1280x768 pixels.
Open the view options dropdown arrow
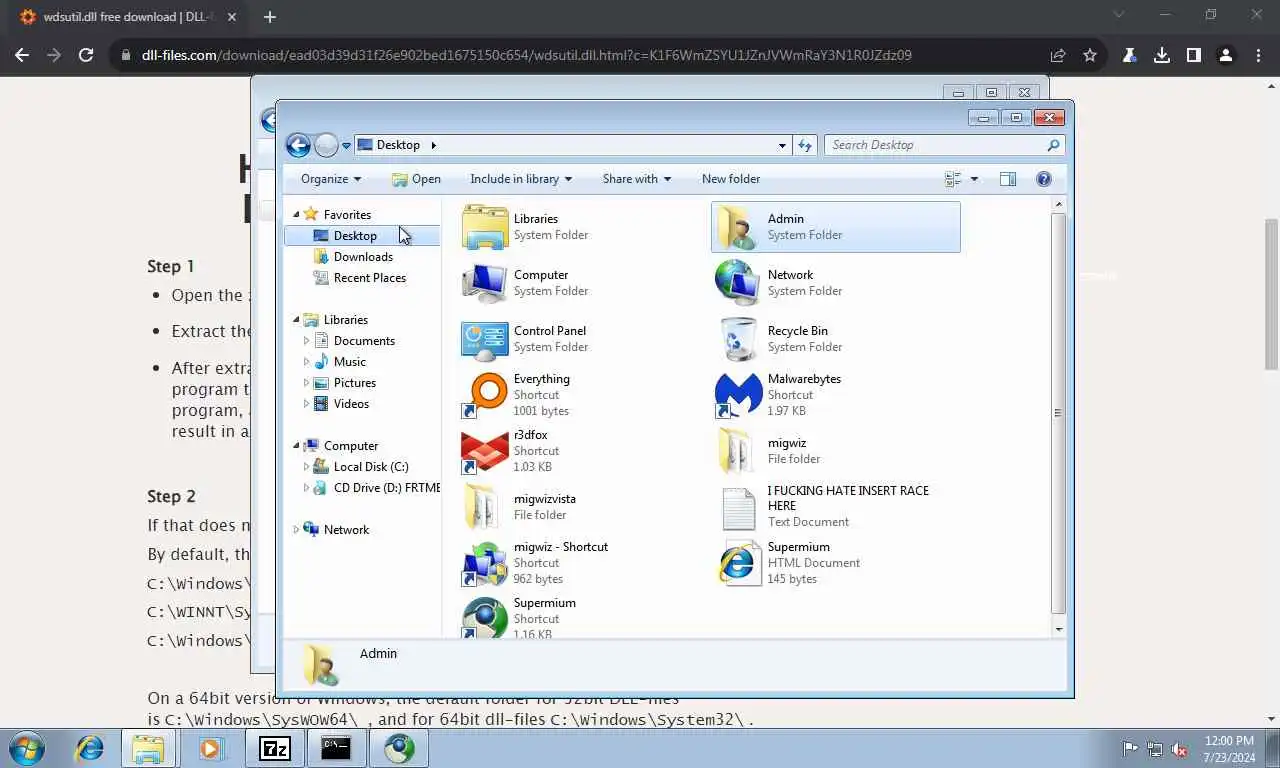974,179
